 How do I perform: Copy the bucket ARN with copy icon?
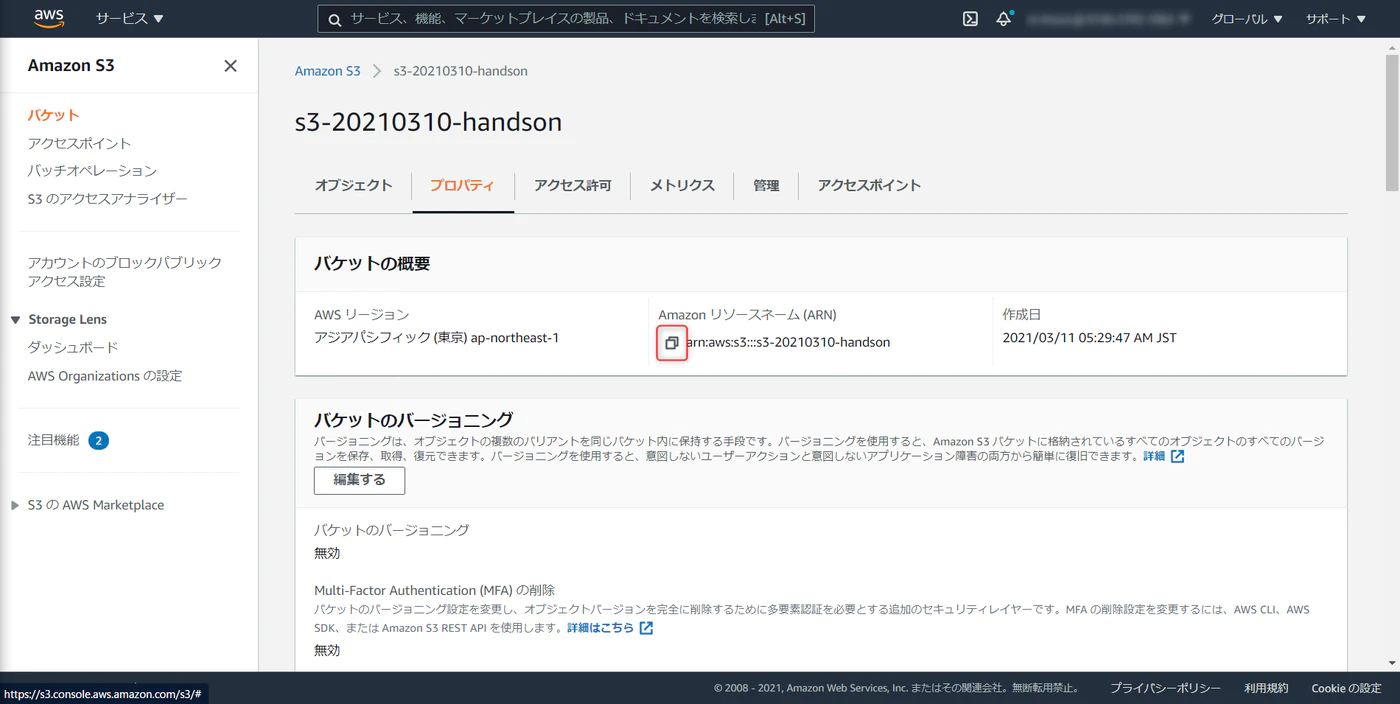point(672,343)
